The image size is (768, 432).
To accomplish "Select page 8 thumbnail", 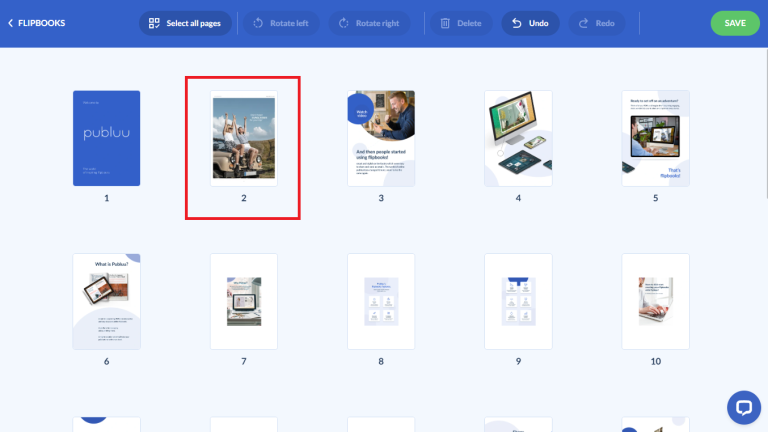I will (381, 301).
